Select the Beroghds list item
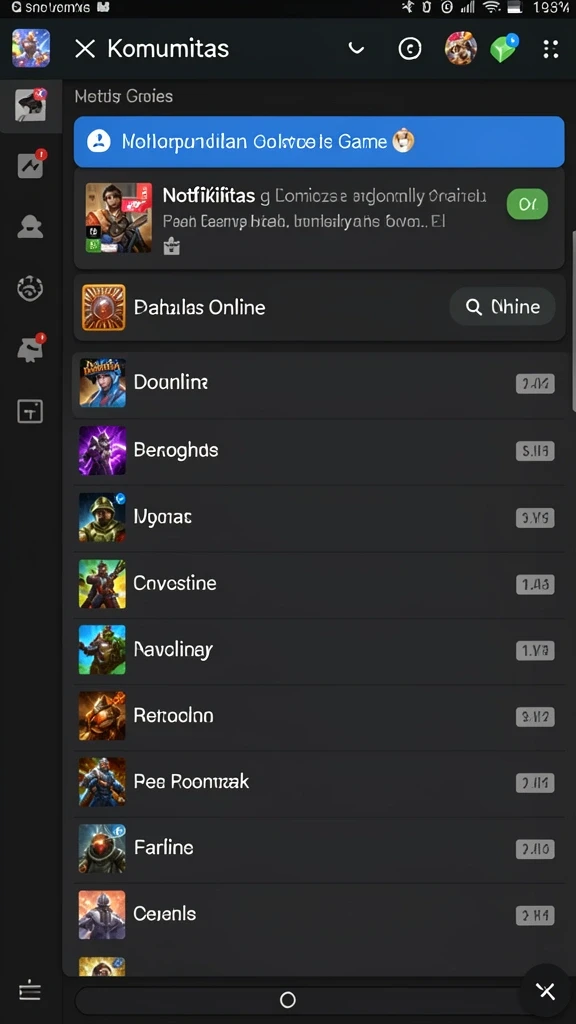 (x=319, y=450)
